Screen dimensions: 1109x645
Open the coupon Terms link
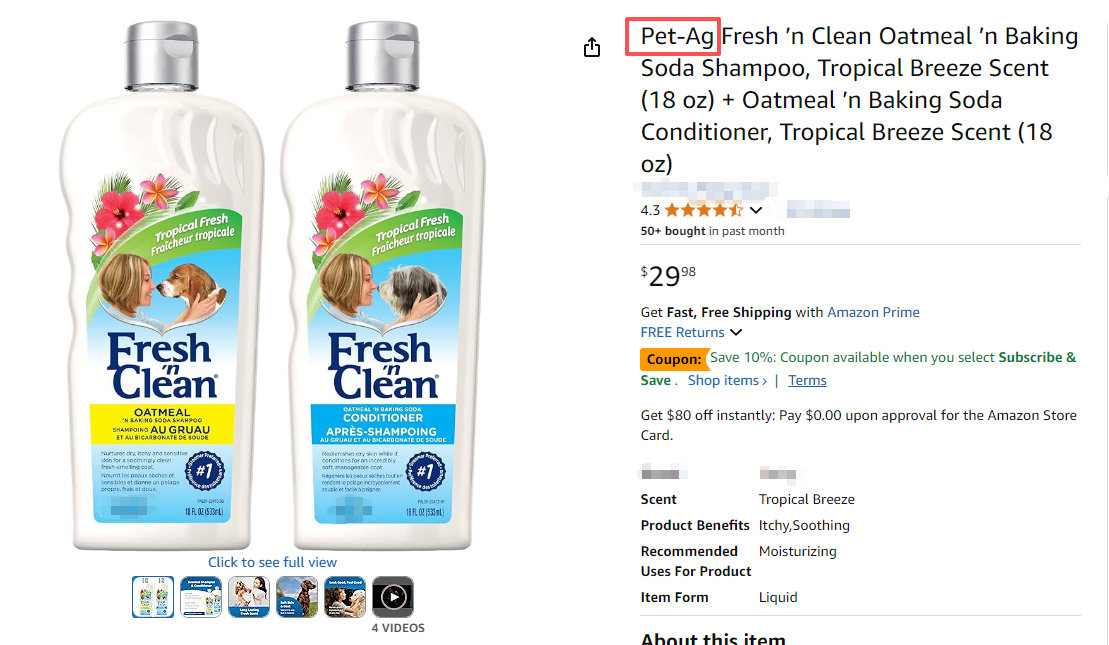coord(807,380)
